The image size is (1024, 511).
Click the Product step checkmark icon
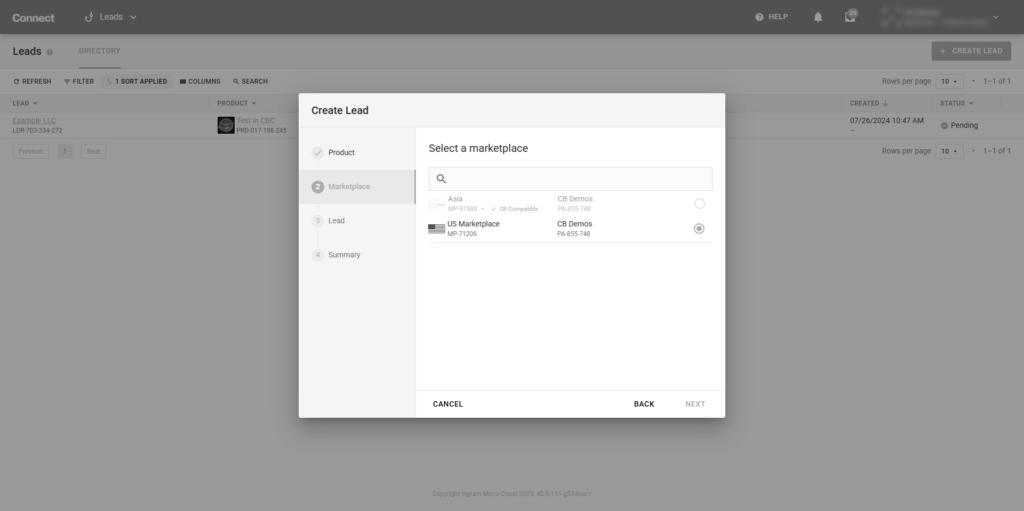(x=318, y=153)
